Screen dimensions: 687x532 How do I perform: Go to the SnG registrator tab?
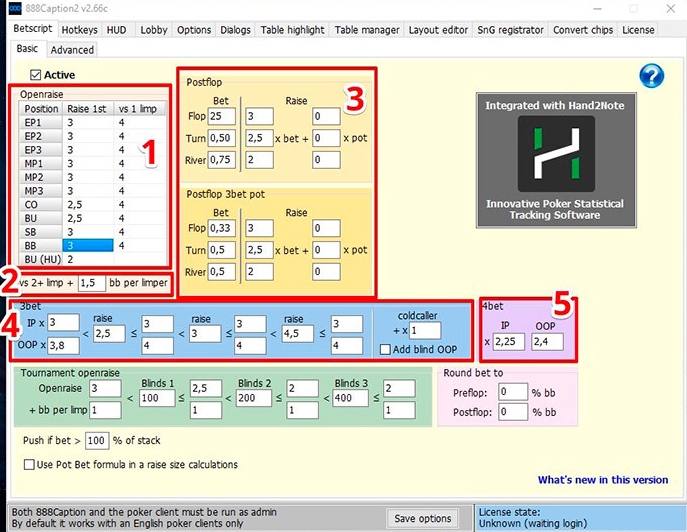point(513,30)
